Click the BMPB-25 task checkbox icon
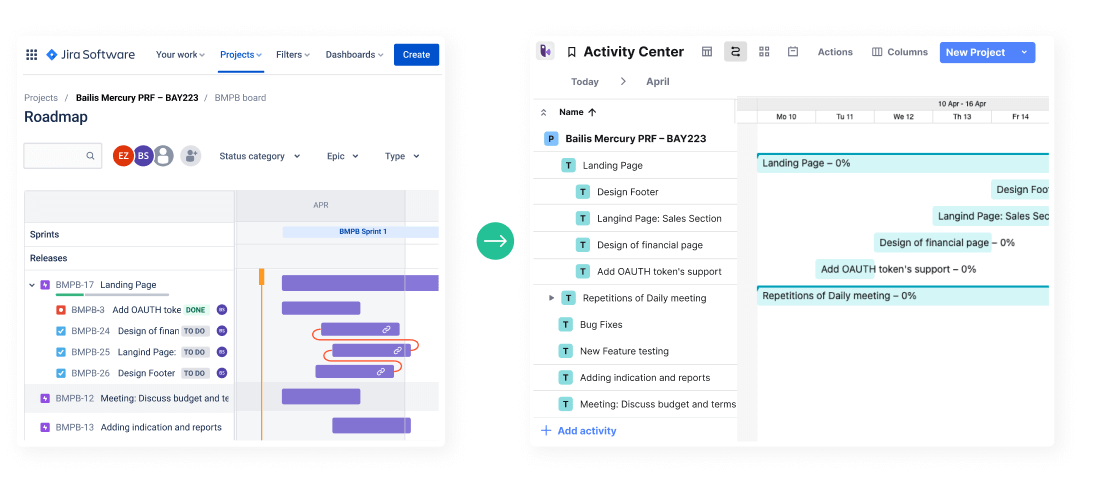 coord(60,352)
